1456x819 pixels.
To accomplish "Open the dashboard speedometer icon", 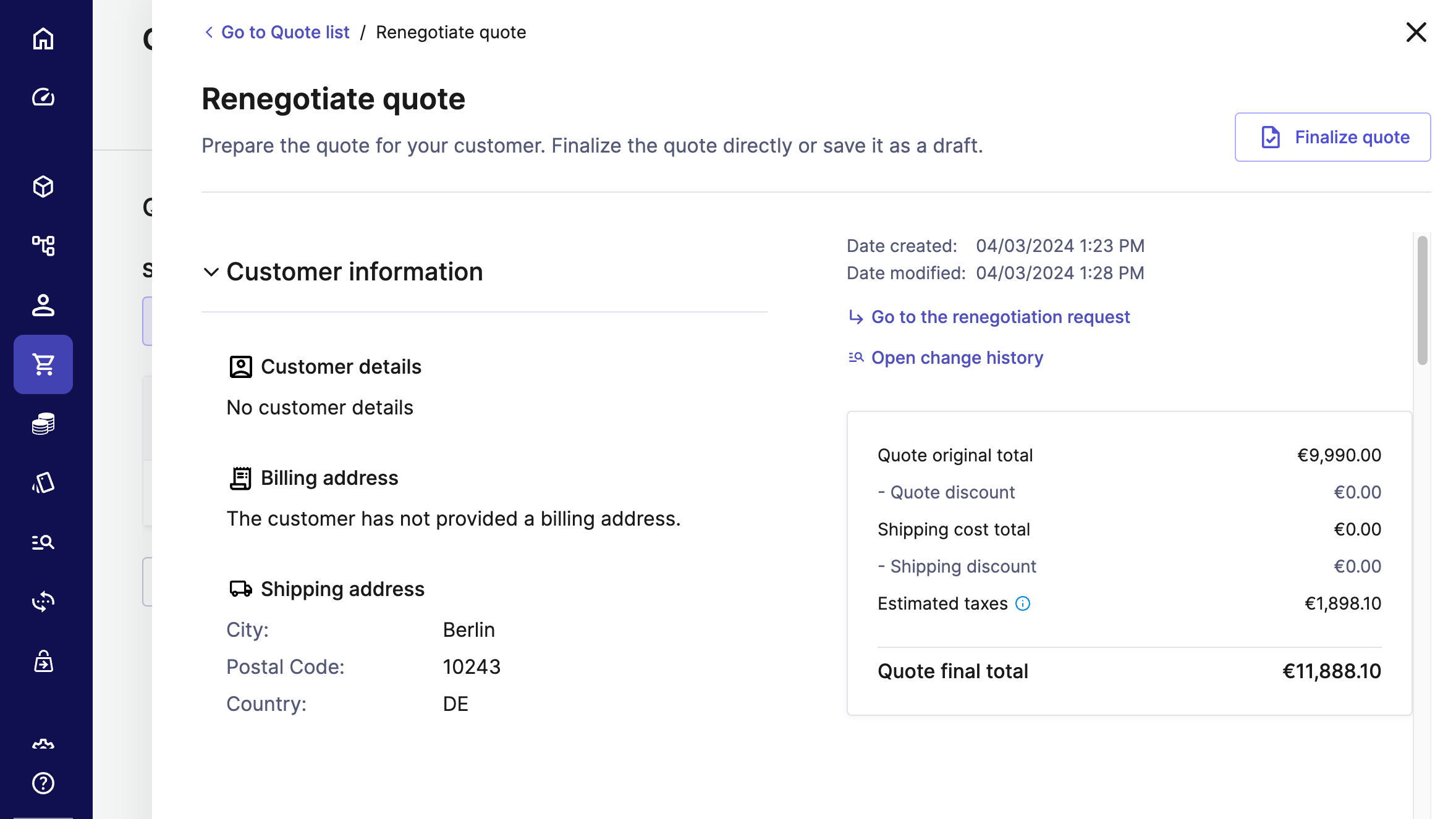I will point(43,97).
